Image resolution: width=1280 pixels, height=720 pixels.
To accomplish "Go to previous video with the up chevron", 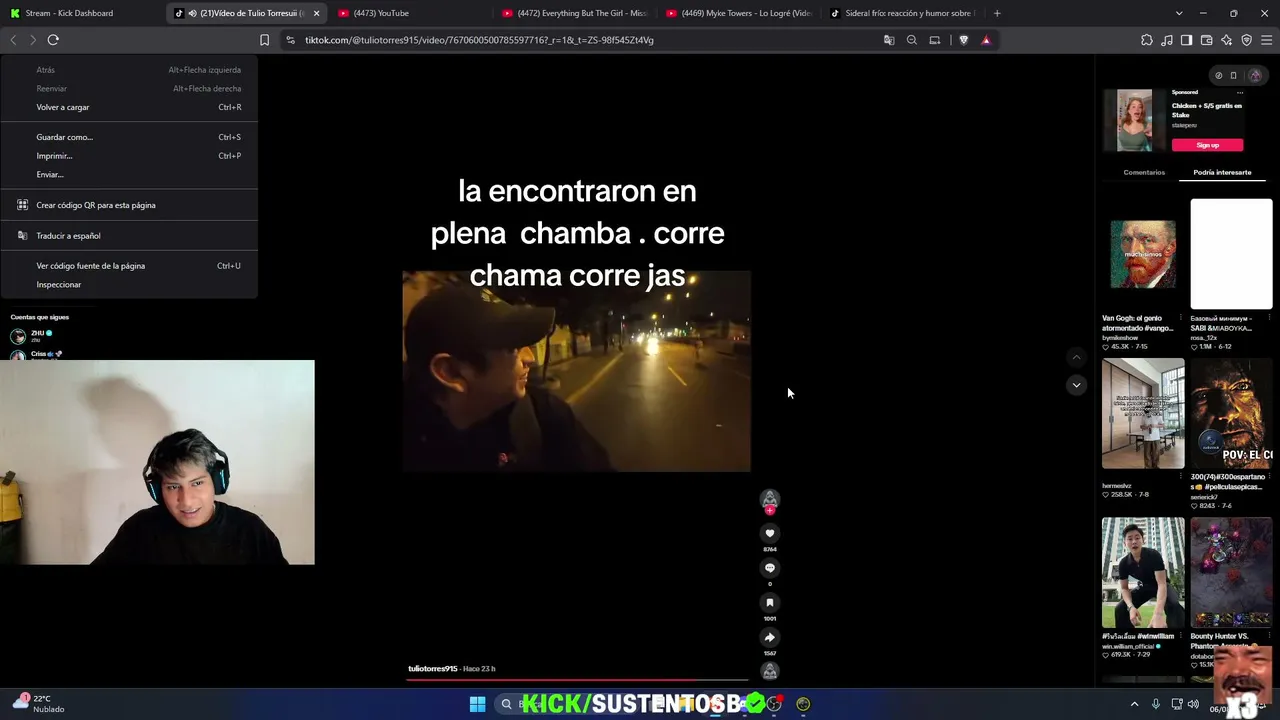I will tap(1076, 357).
